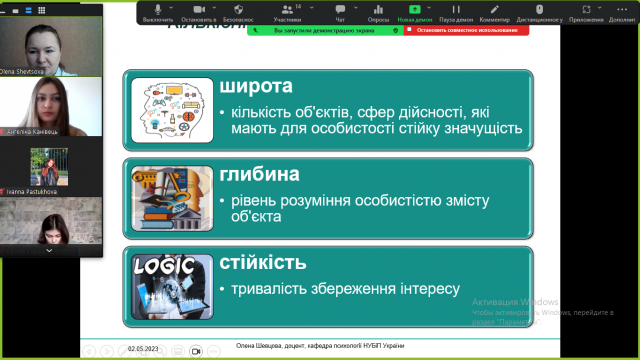Select Ангеліна Канівець video thumbnail

point(51,107)
